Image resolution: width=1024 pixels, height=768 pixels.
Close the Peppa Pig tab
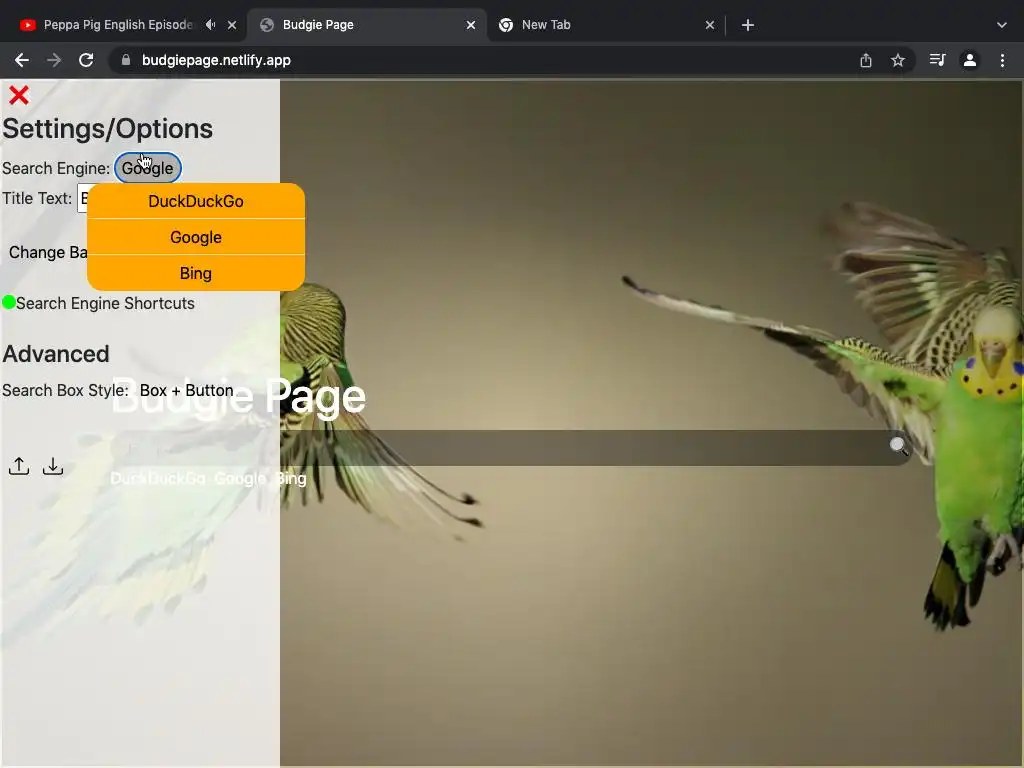point(232,25)
